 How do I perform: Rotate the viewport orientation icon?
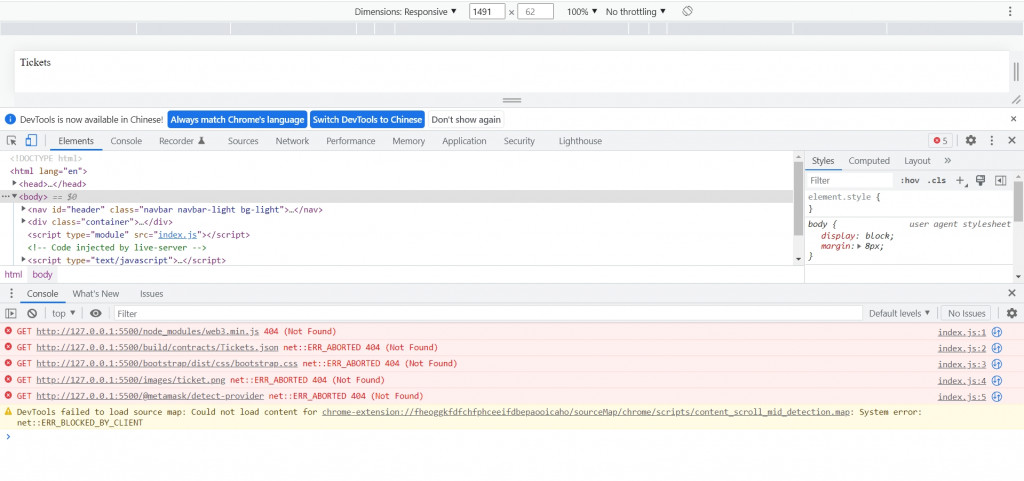(687, 12)
